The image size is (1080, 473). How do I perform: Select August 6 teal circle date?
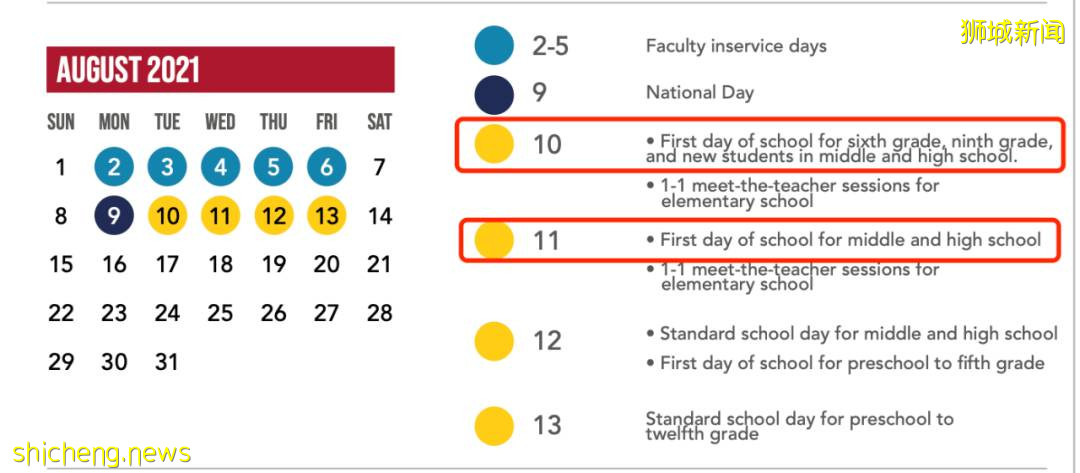coord(326,167)
